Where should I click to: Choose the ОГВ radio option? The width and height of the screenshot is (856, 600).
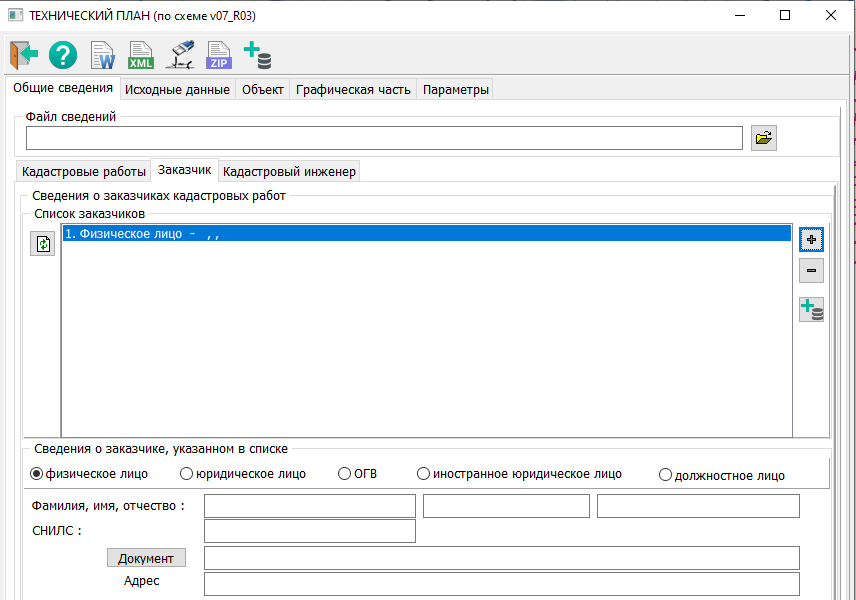[345, 474]
